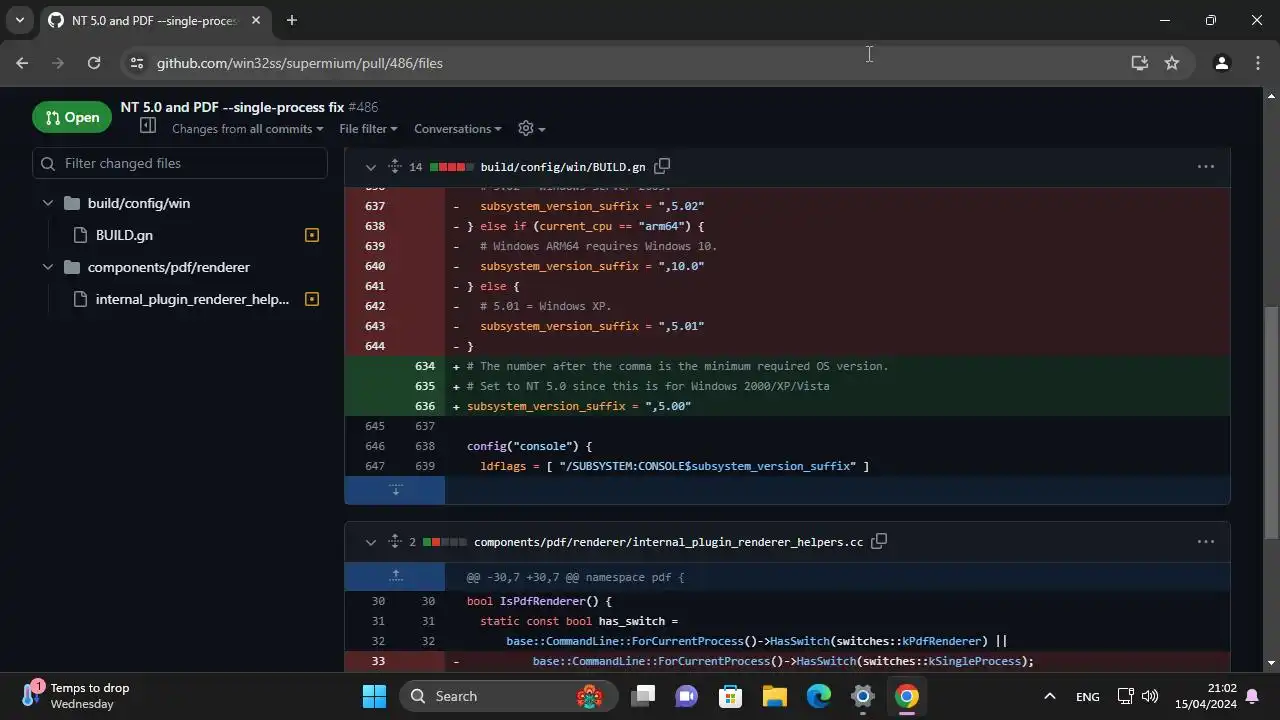Click modified marker next to BUILD.gn

click(311, 235)
